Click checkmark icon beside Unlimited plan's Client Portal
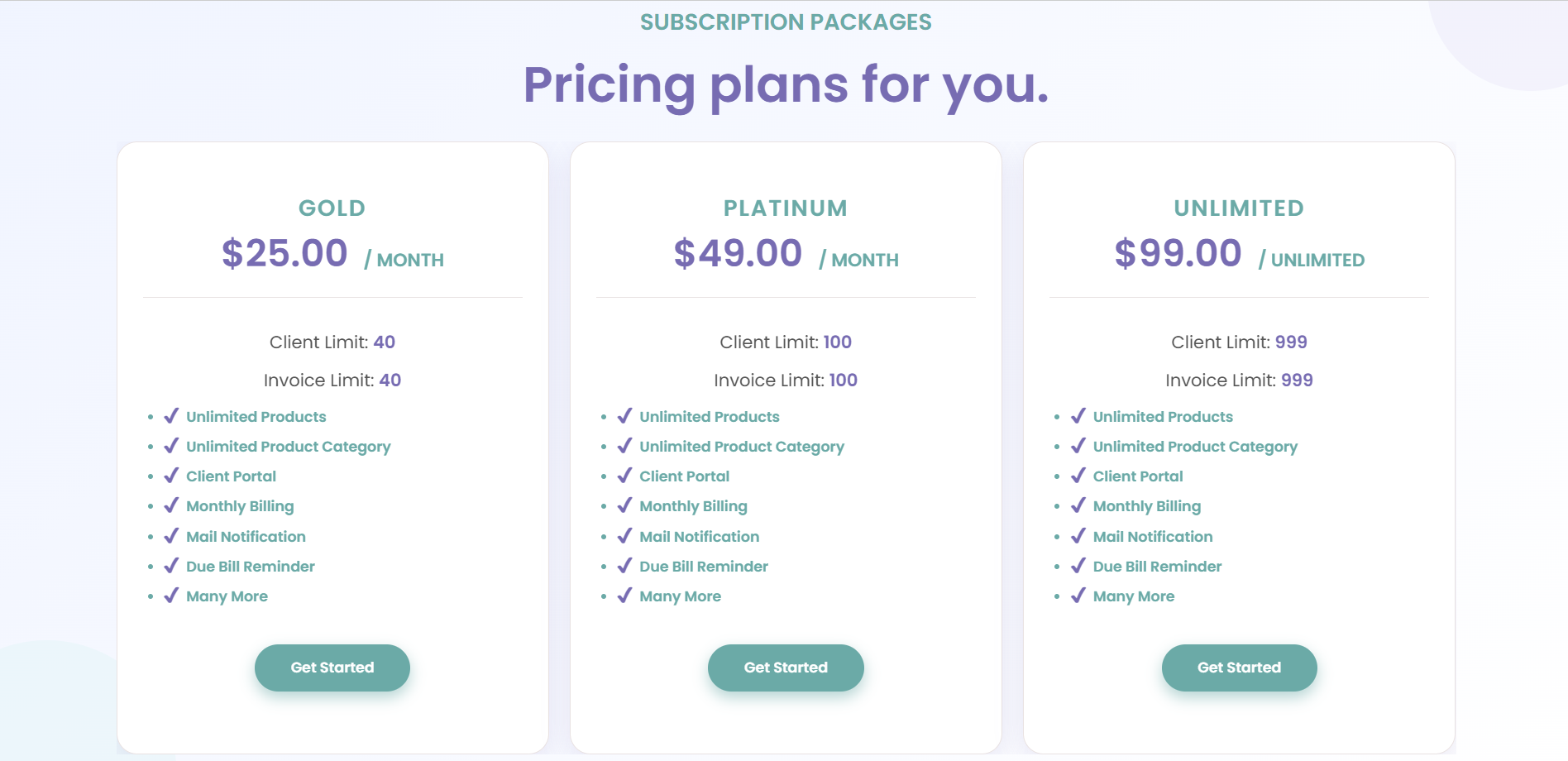 [1078, 476]
